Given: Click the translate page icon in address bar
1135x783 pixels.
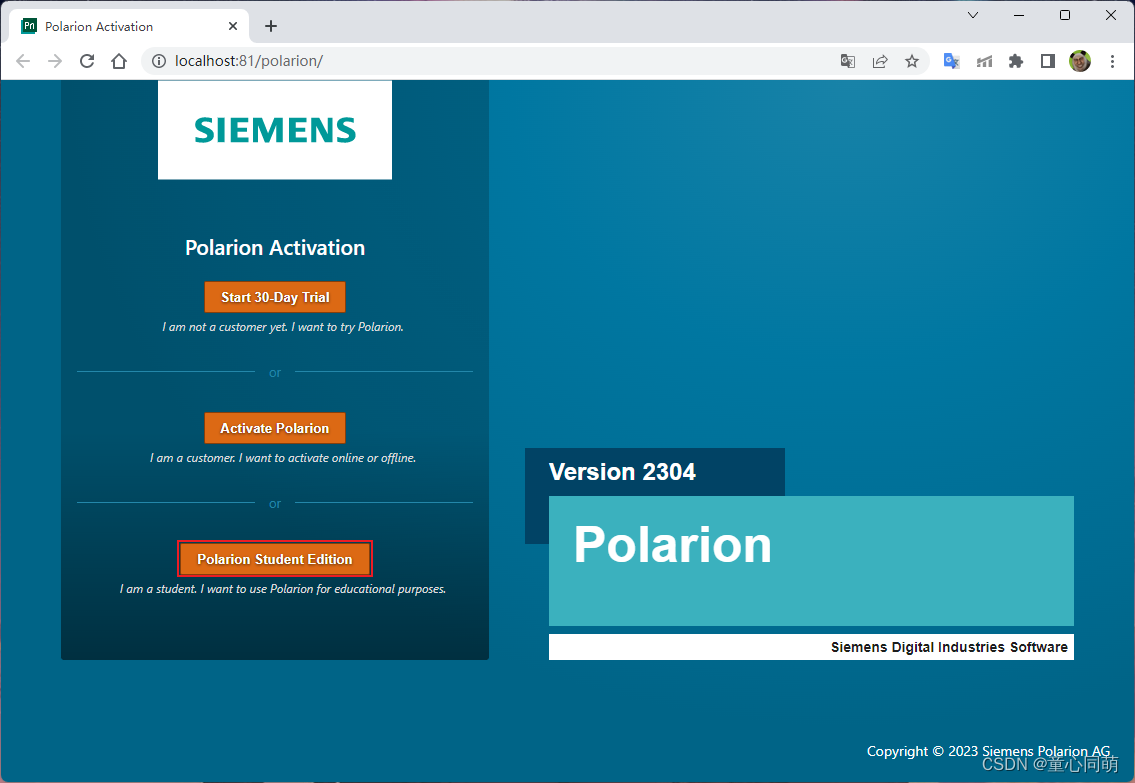Looking at the screenshot, I should click(x=848, y=62).
